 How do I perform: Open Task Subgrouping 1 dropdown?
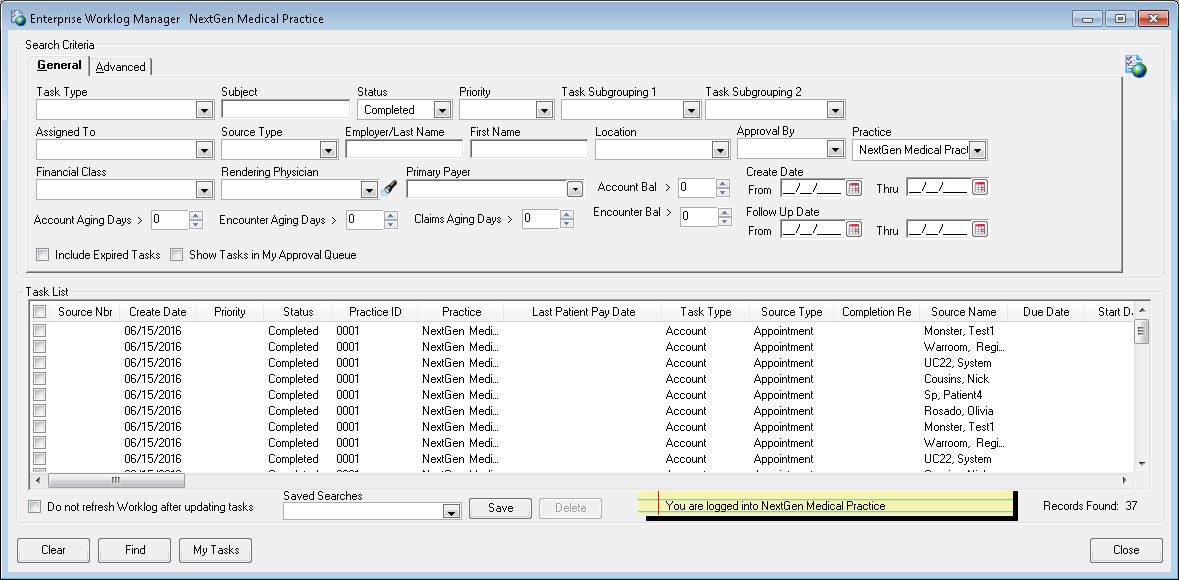[692, 111]
